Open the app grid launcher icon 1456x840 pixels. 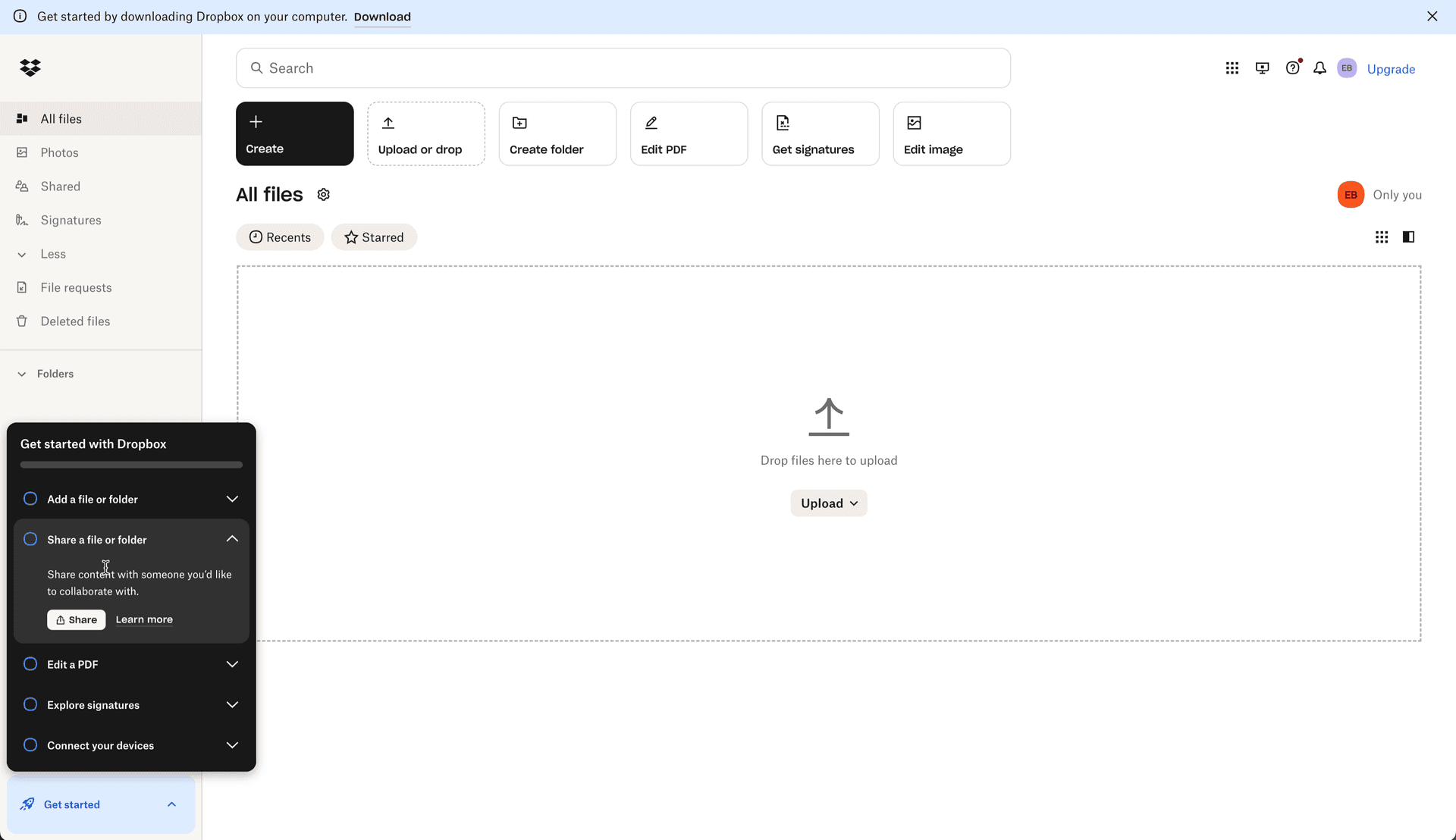pos(1232,68)
